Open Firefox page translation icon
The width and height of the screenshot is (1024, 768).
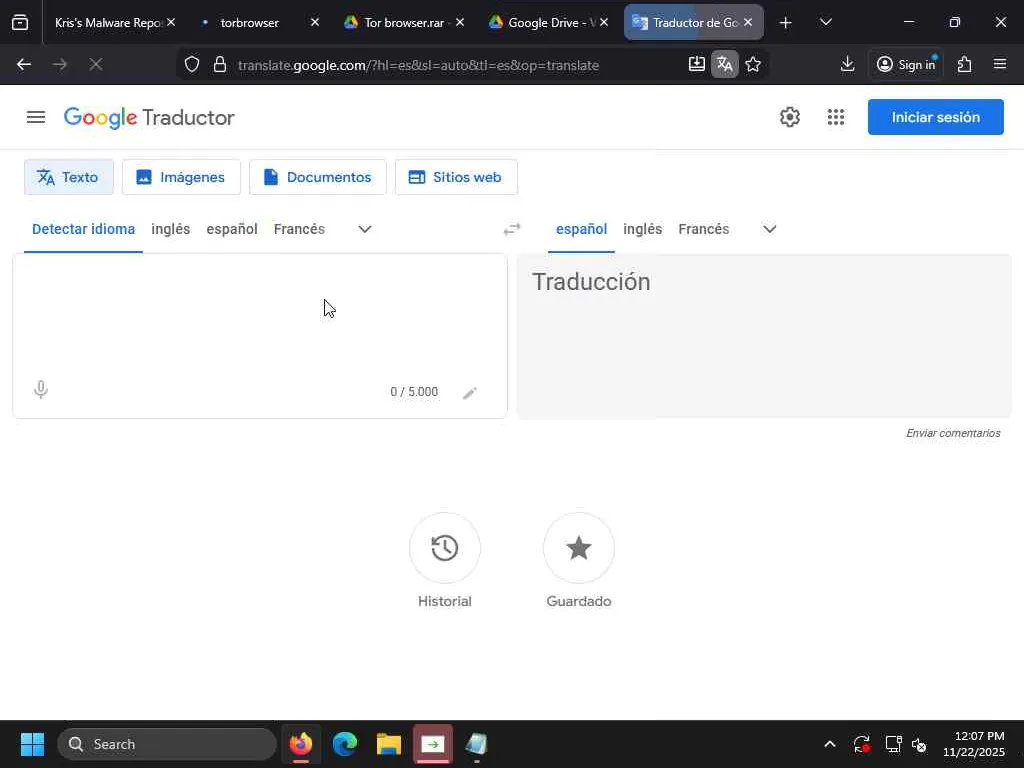pos(724,64)
